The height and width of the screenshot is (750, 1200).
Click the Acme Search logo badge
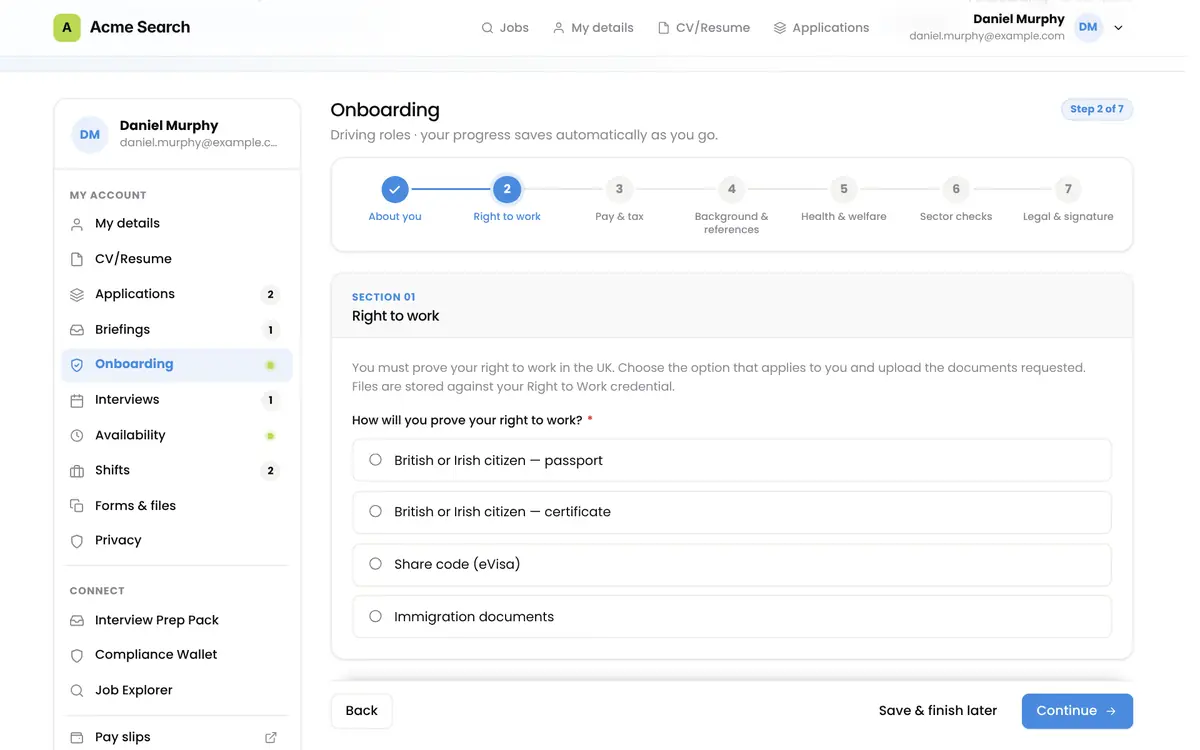pyautogui.click(x=67, y=27)
